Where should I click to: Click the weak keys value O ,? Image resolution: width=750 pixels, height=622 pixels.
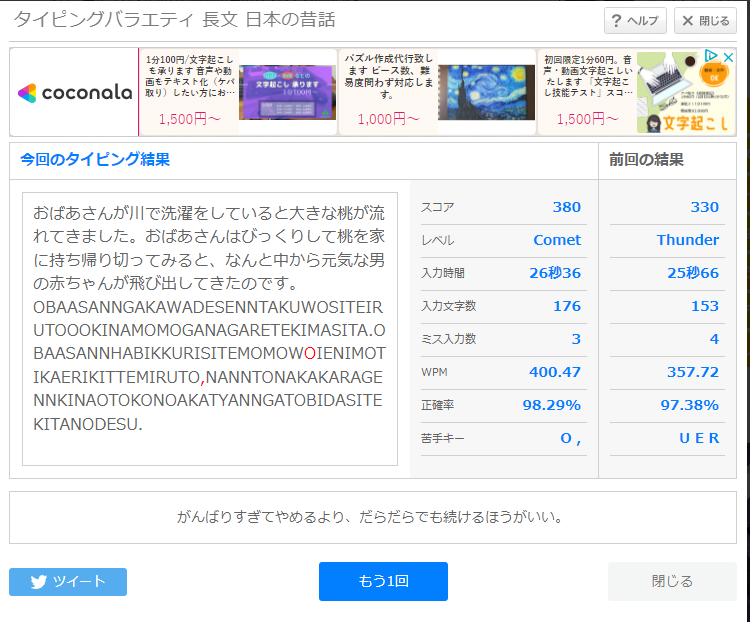(x=571, y=438)
